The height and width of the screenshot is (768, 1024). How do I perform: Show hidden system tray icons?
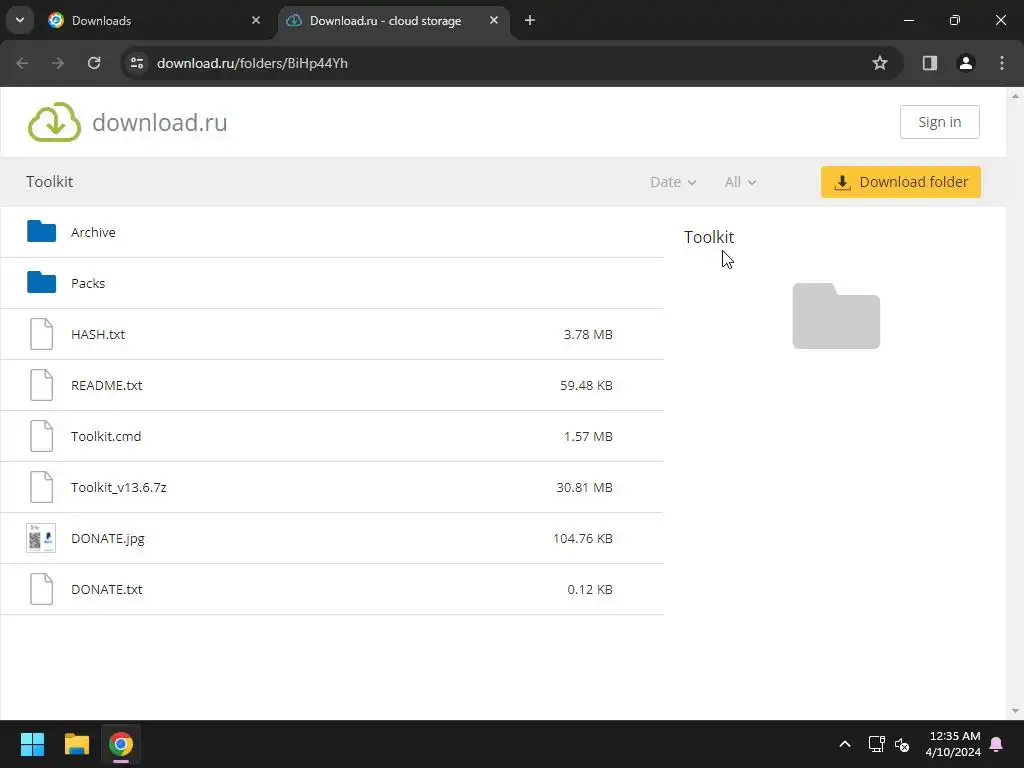click(x=844, y=744)
